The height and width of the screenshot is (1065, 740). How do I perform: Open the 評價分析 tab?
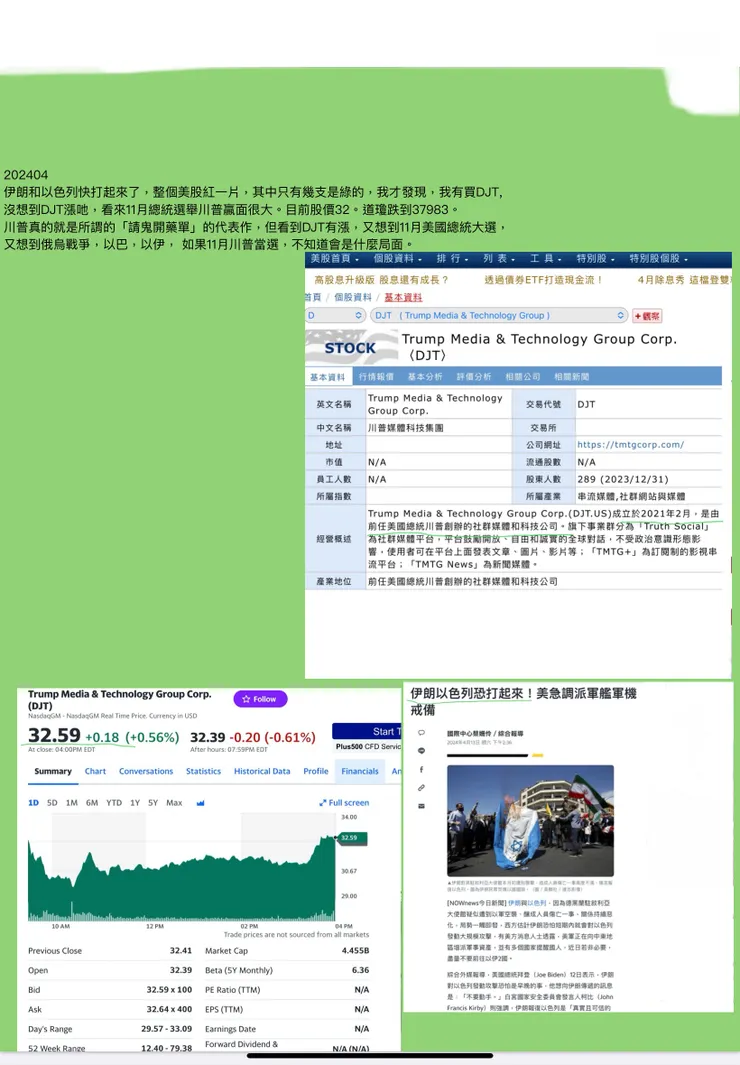474,377
